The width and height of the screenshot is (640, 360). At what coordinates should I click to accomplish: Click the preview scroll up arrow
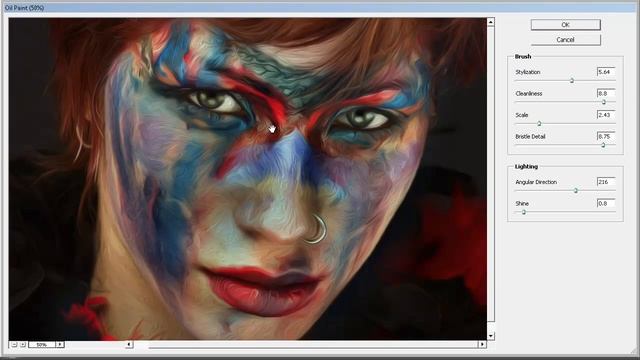pyautogui.click(x=491, y=22)
